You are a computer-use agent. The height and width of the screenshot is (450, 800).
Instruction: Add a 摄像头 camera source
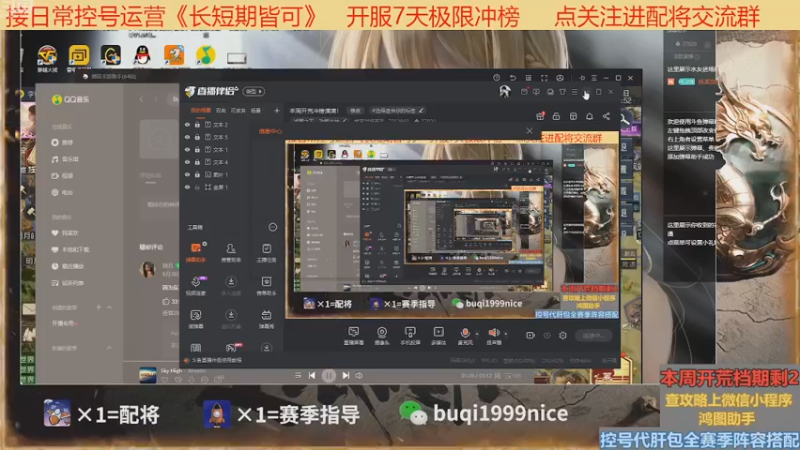382,336
